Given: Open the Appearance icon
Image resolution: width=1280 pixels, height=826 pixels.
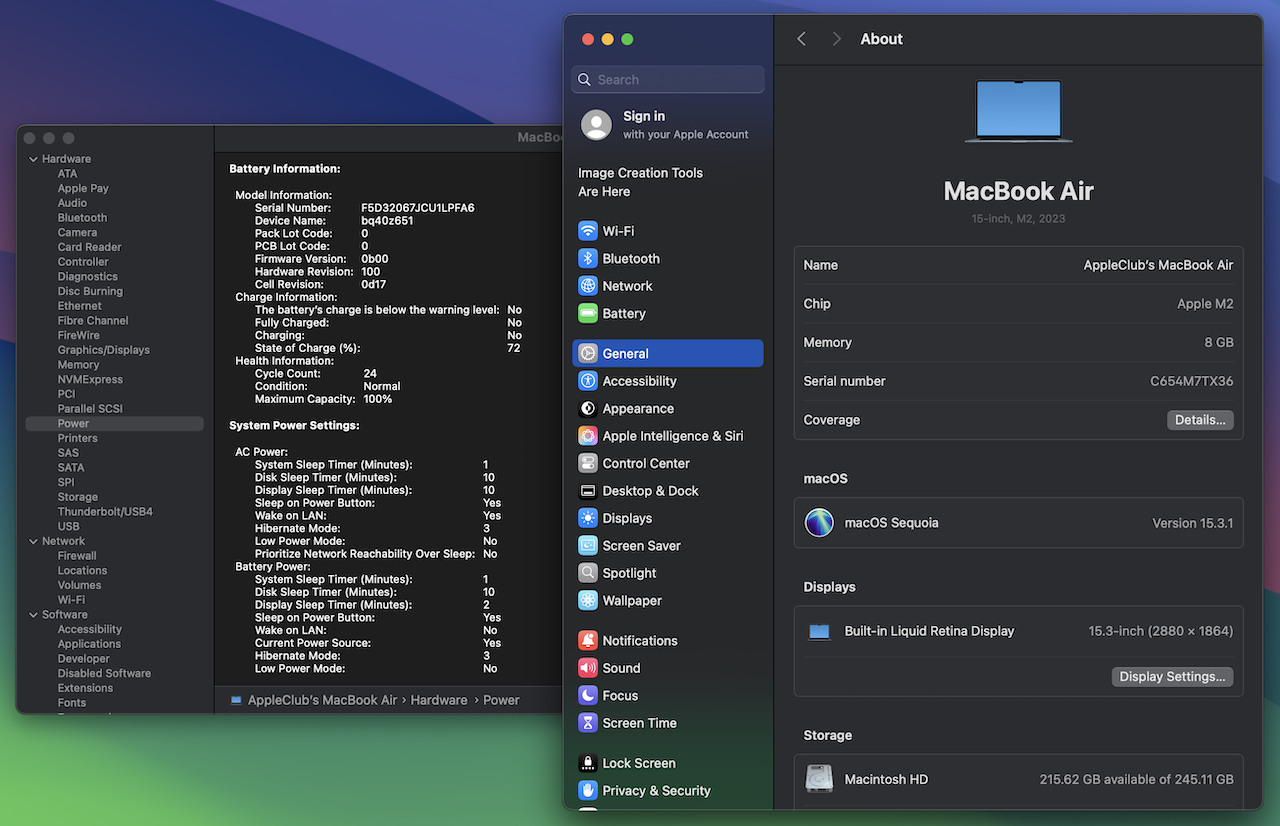Looking at the screenshot, I should [x=588, y=408].
